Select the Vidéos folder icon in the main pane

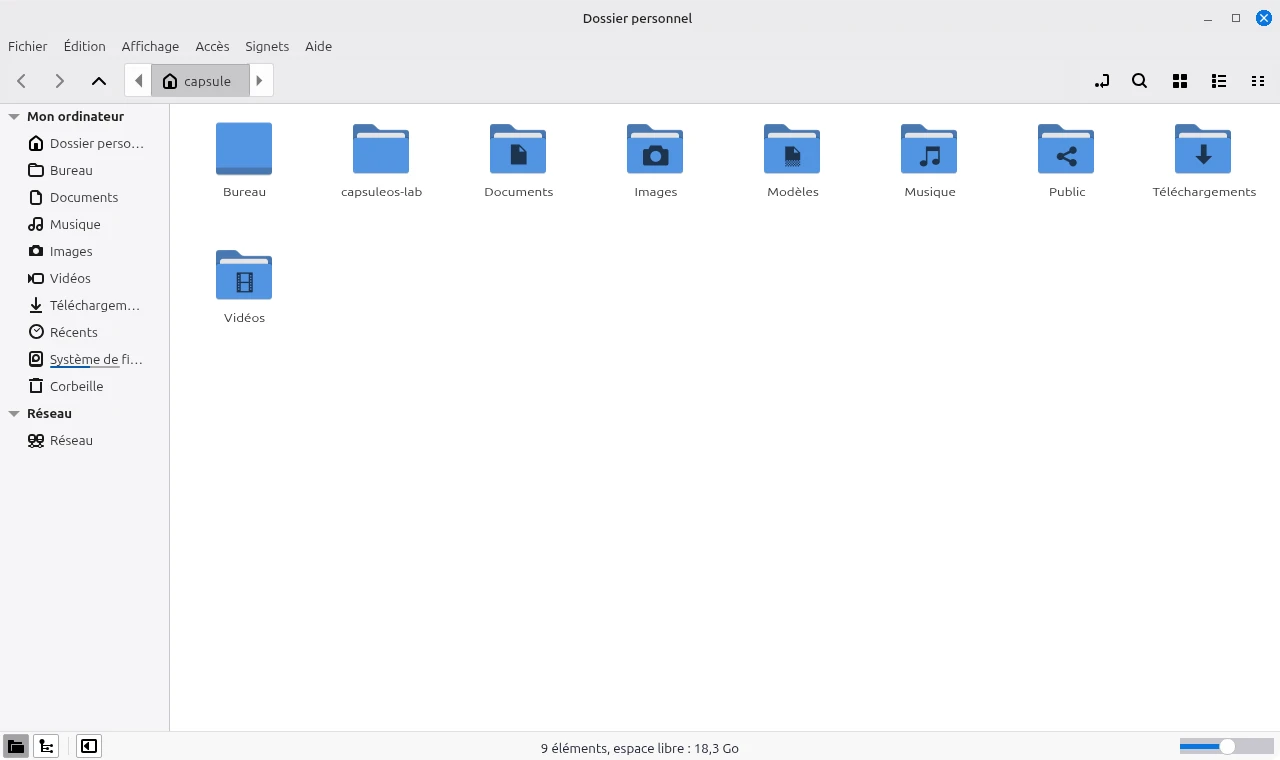point(244,274)
